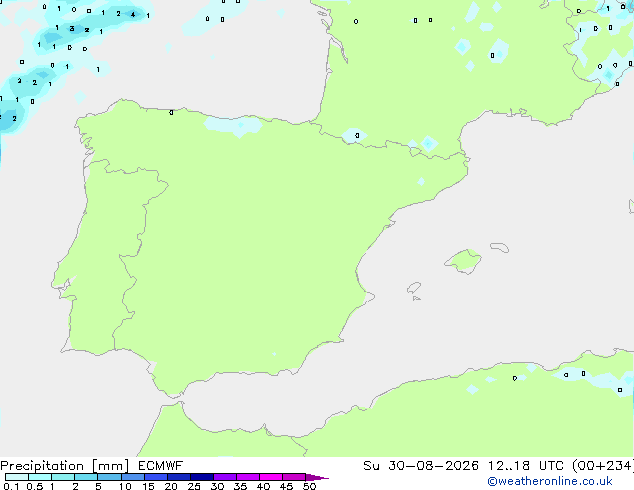Click the island of Mallorca on the map
Screen dimensions: 634x490
464,261
